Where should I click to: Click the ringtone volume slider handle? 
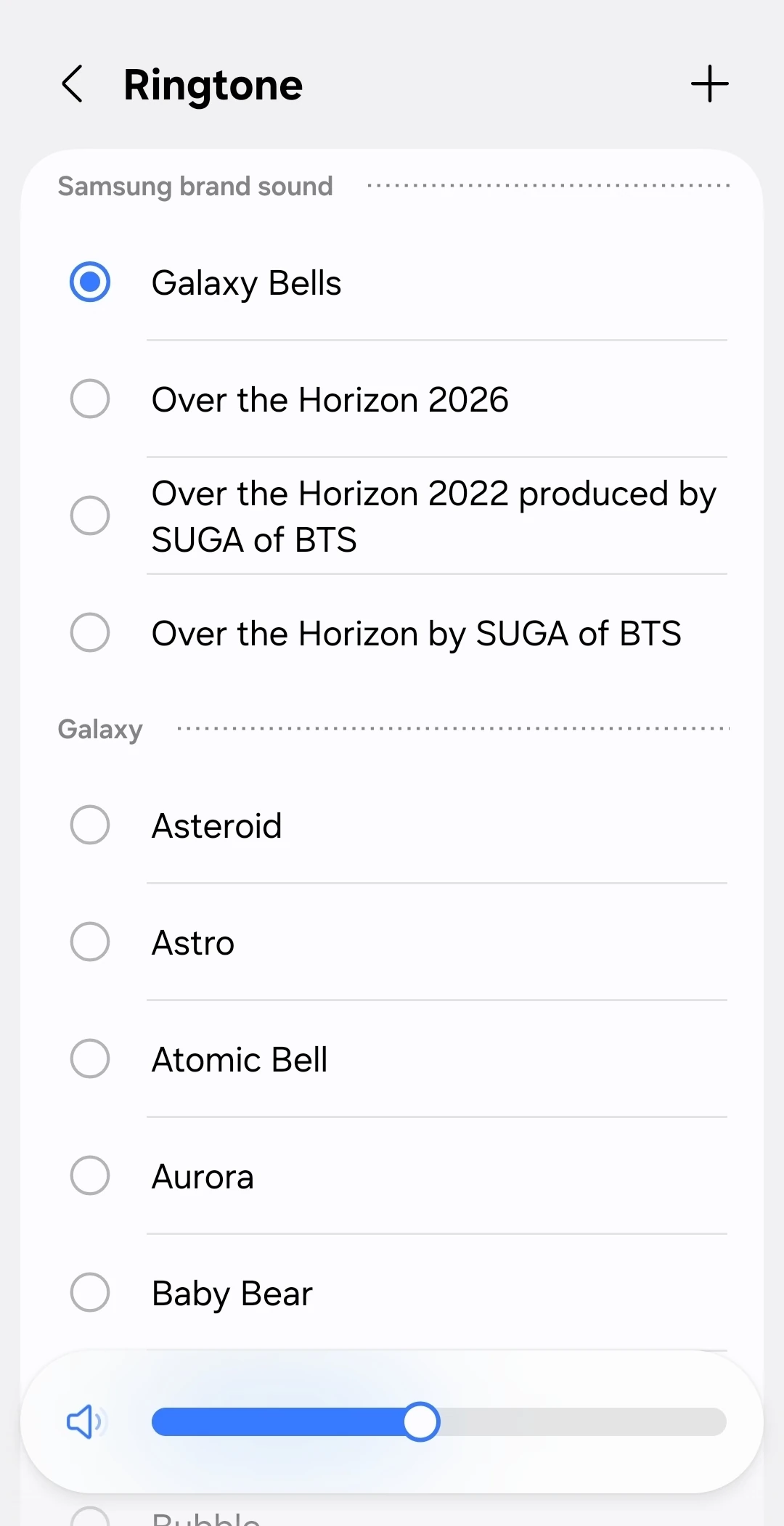click(421, 1421)
